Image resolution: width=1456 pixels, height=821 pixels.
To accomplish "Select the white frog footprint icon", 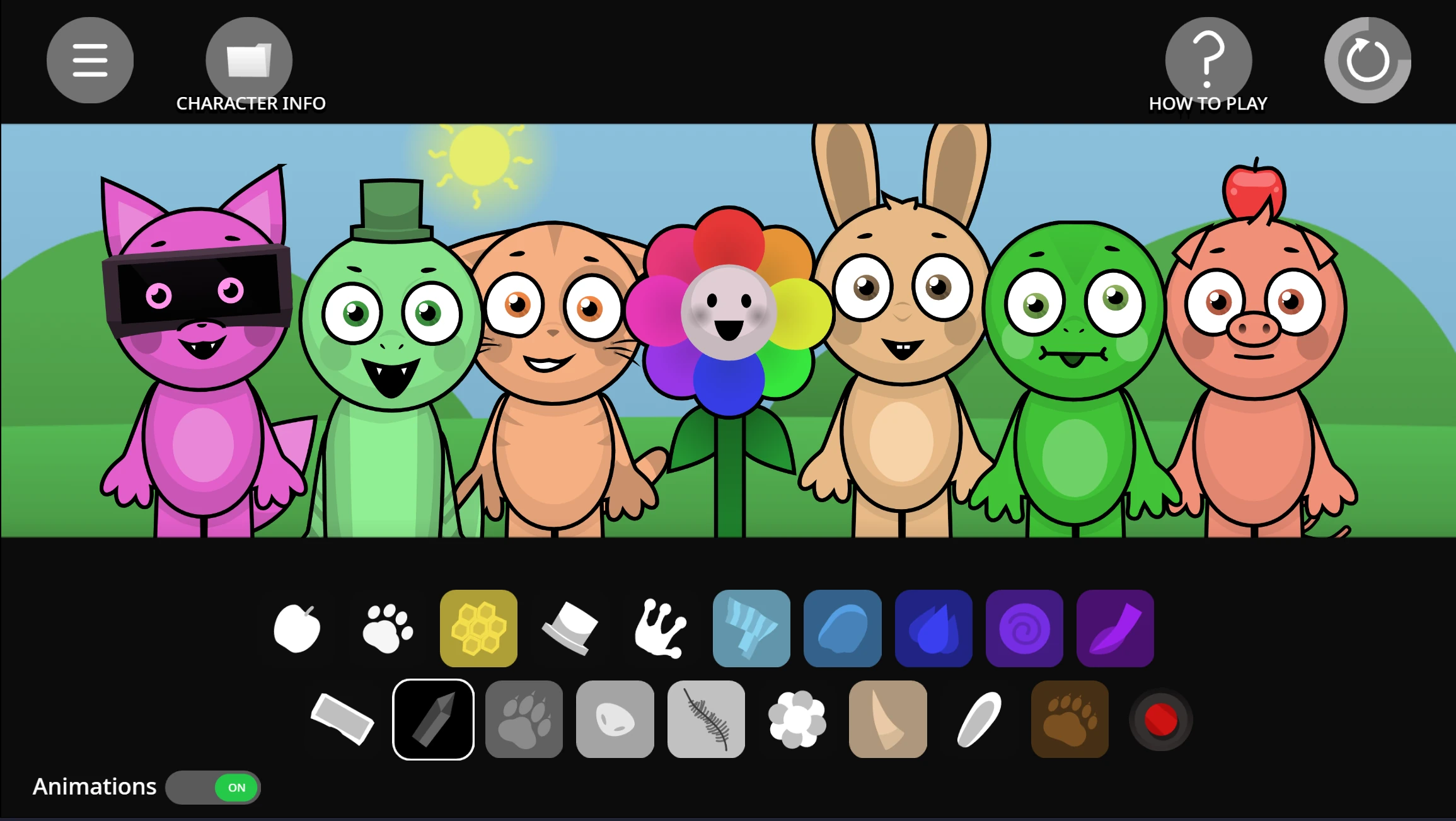I will tap(660, 628).
